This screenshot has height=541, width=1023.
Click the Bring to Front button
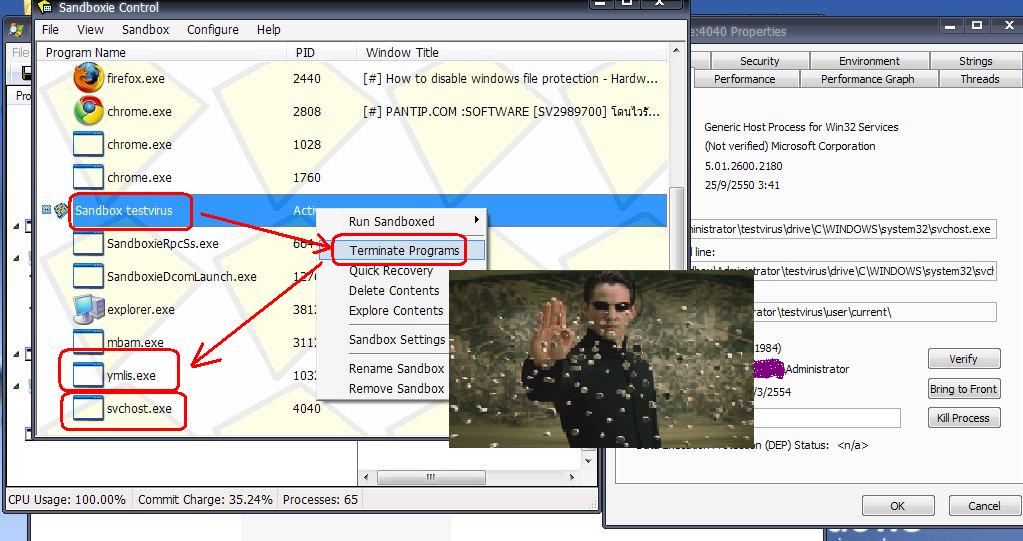(964, 389)
